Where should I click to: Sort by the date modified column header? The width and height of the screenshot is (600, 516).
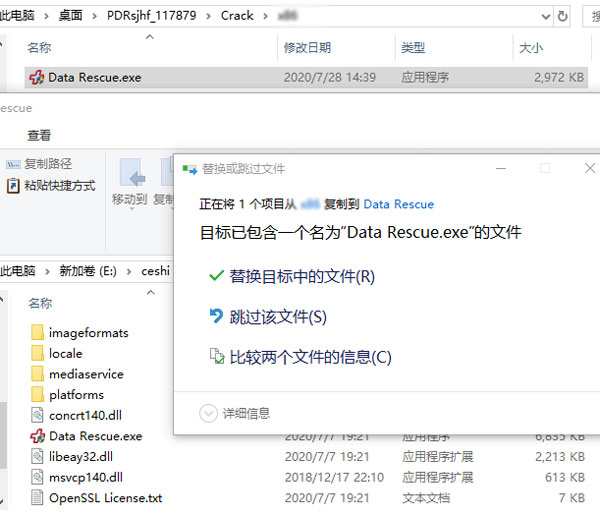click(x=309, y=48)
